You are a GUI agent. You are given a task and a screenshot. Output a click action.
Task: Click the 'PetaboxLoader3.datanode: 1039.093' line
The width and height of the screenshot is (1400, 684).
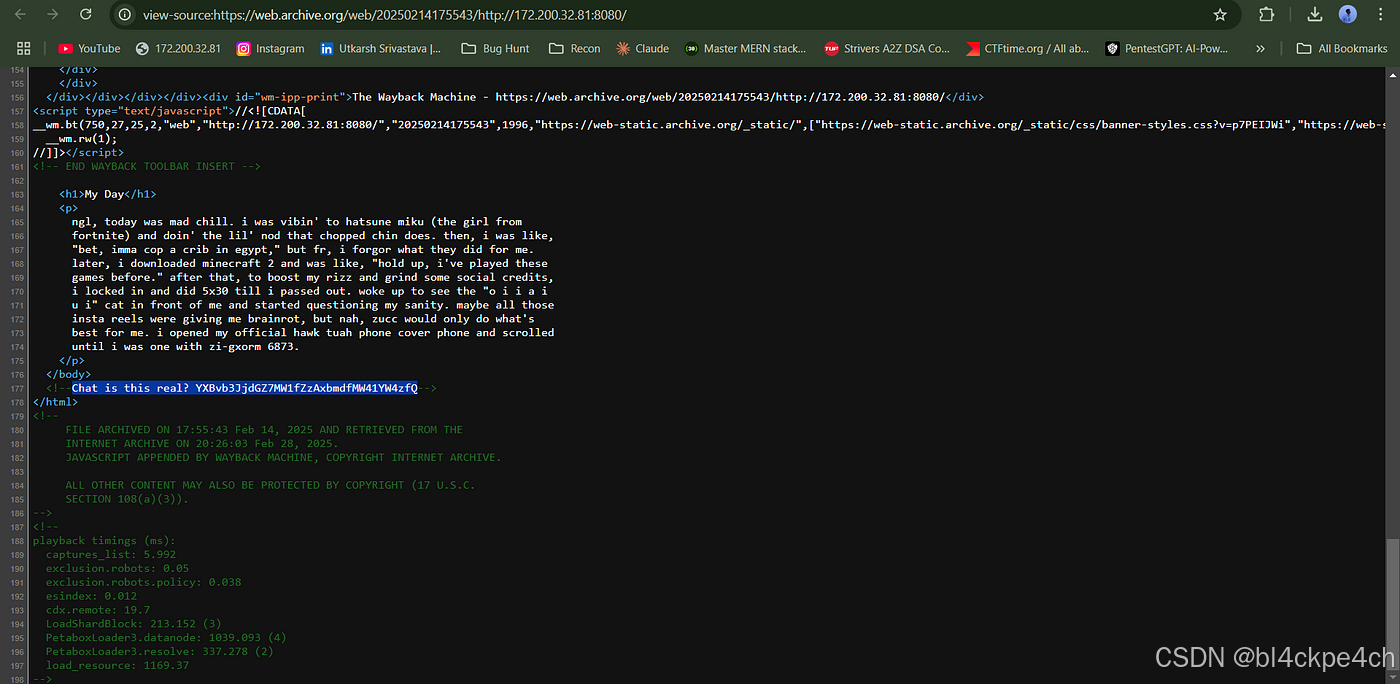[x=166, y=637]
